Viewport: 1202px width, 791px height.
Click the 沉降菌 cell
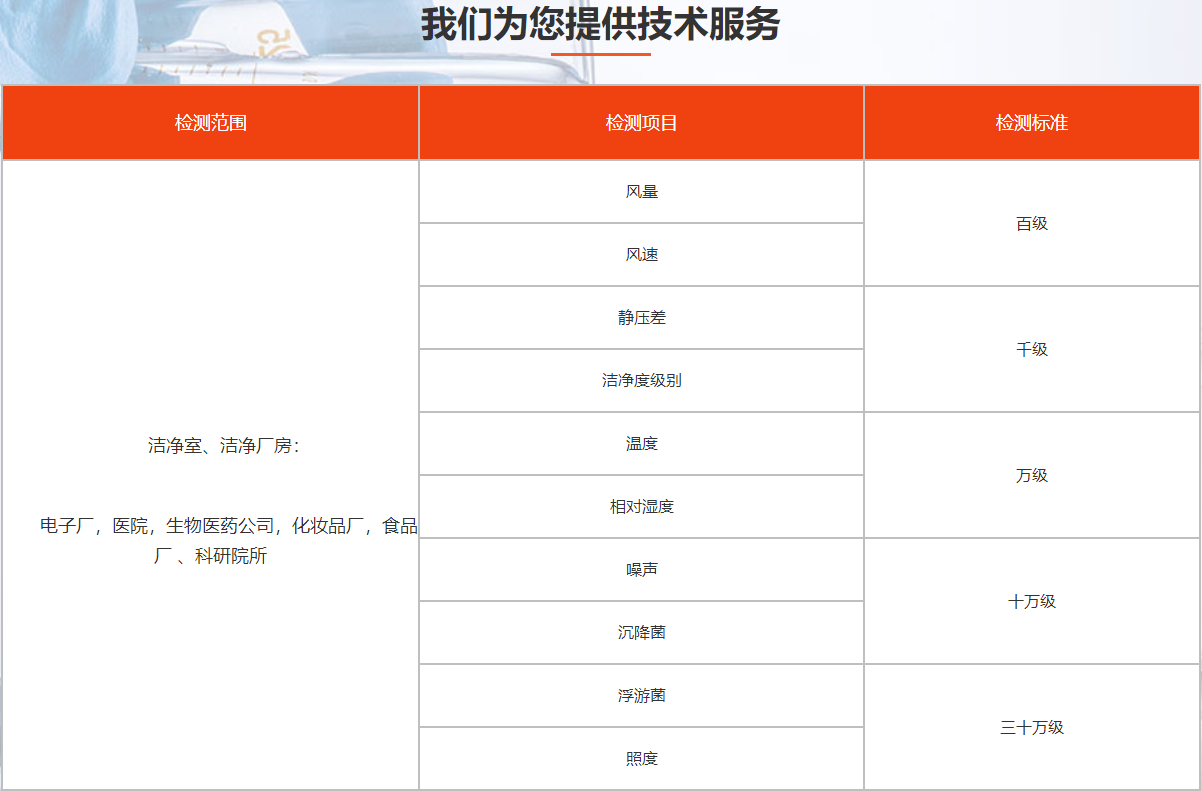coord(641,632)
